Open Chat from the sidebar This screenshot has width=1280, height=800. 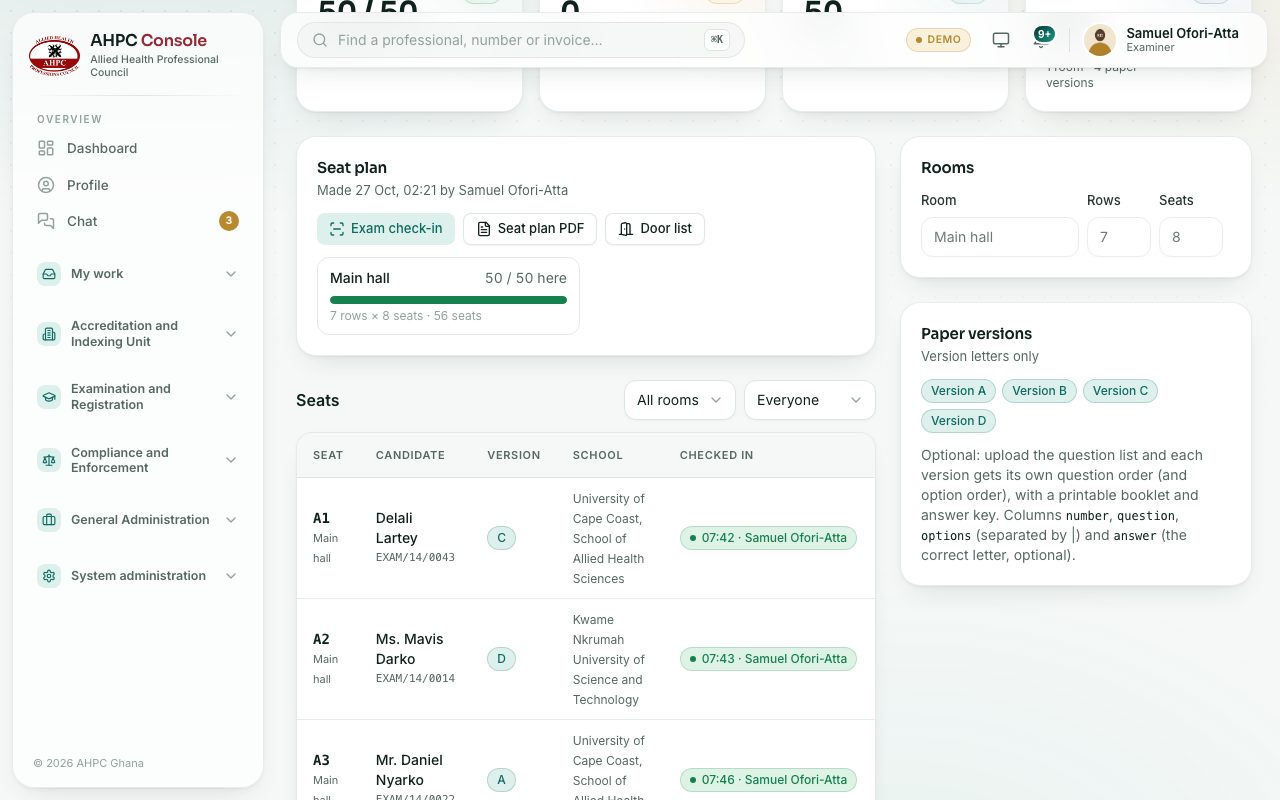tap(138, 221)
